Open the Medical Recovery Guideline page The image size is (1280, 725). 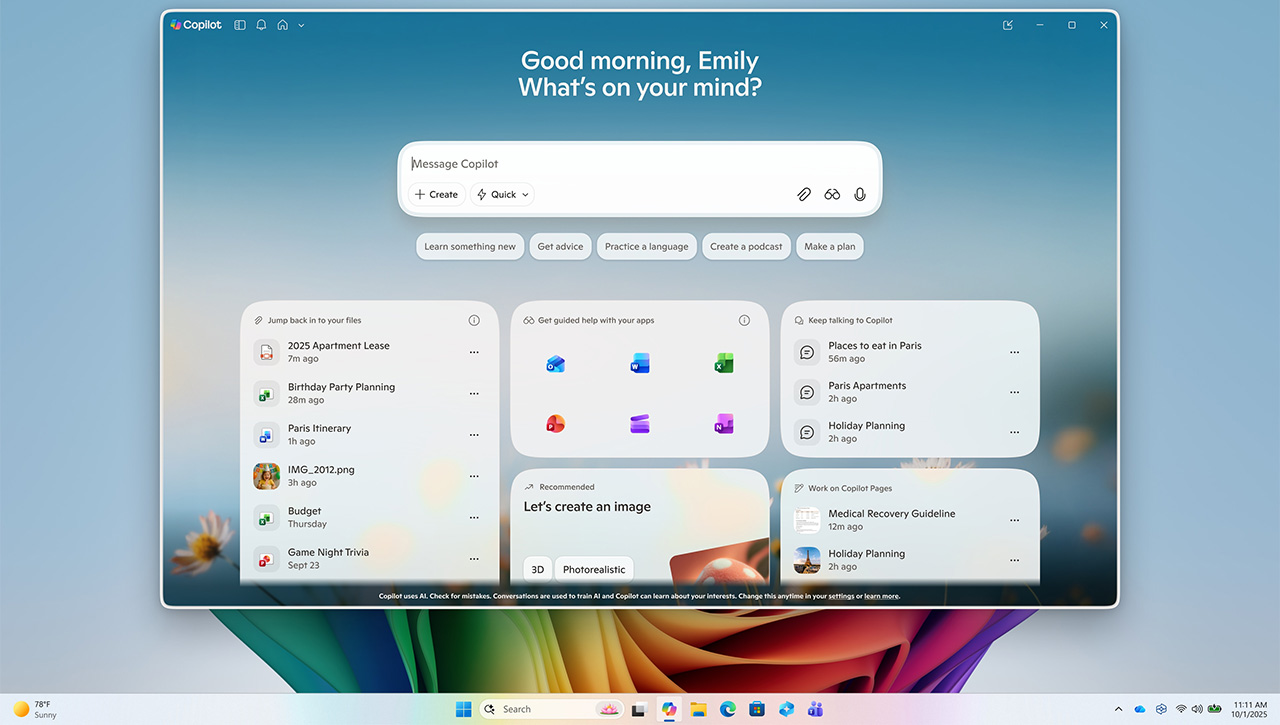pos(895,520)
